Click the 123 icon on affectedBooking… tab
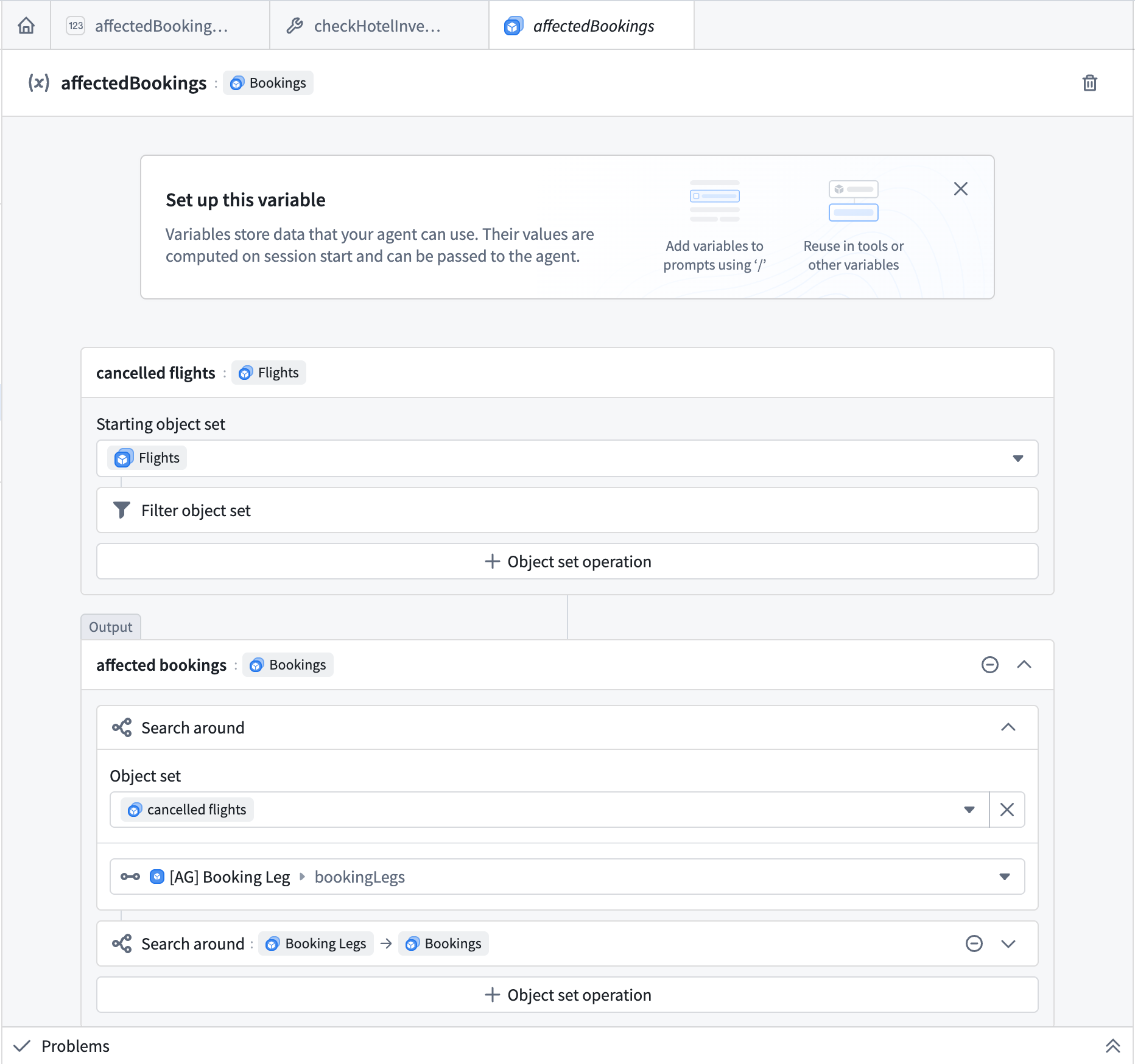 [x=76, y=26]
